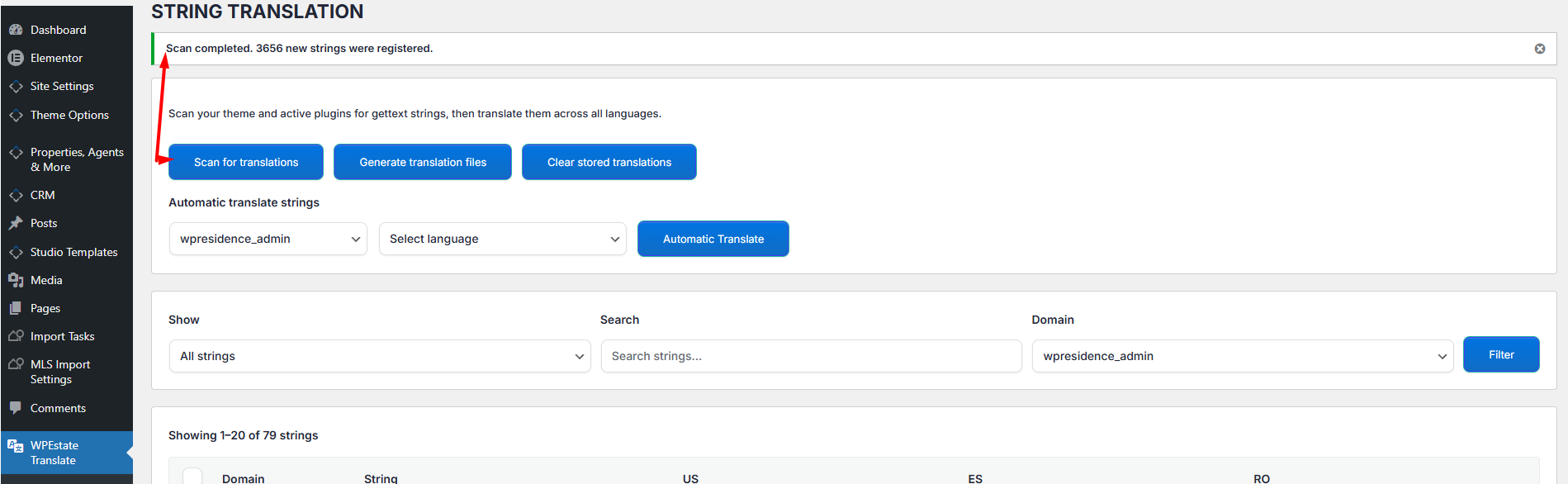
Task: Click the Search strings input field
Action: [811, 356]
